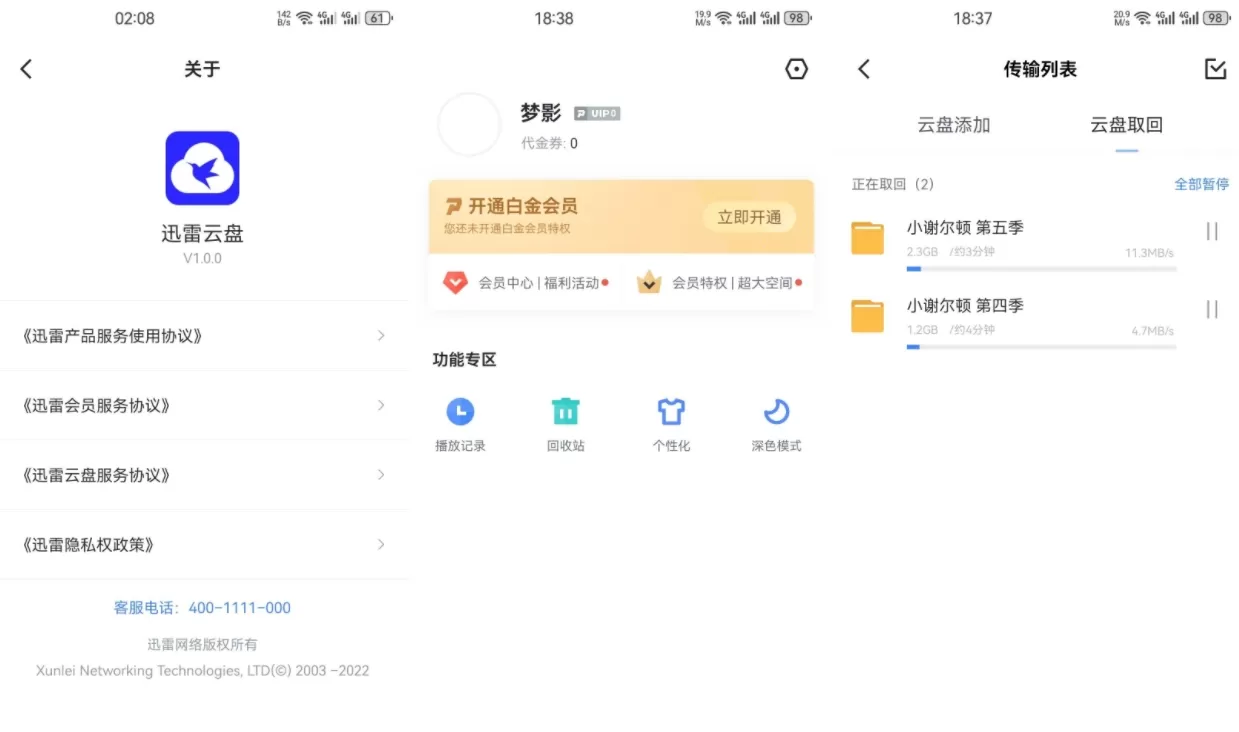Image resolution: width=1239 pixels, height=732 pixels.
Task: Tap 代金券: 0 voucher text
Action: tap(549, 144)
